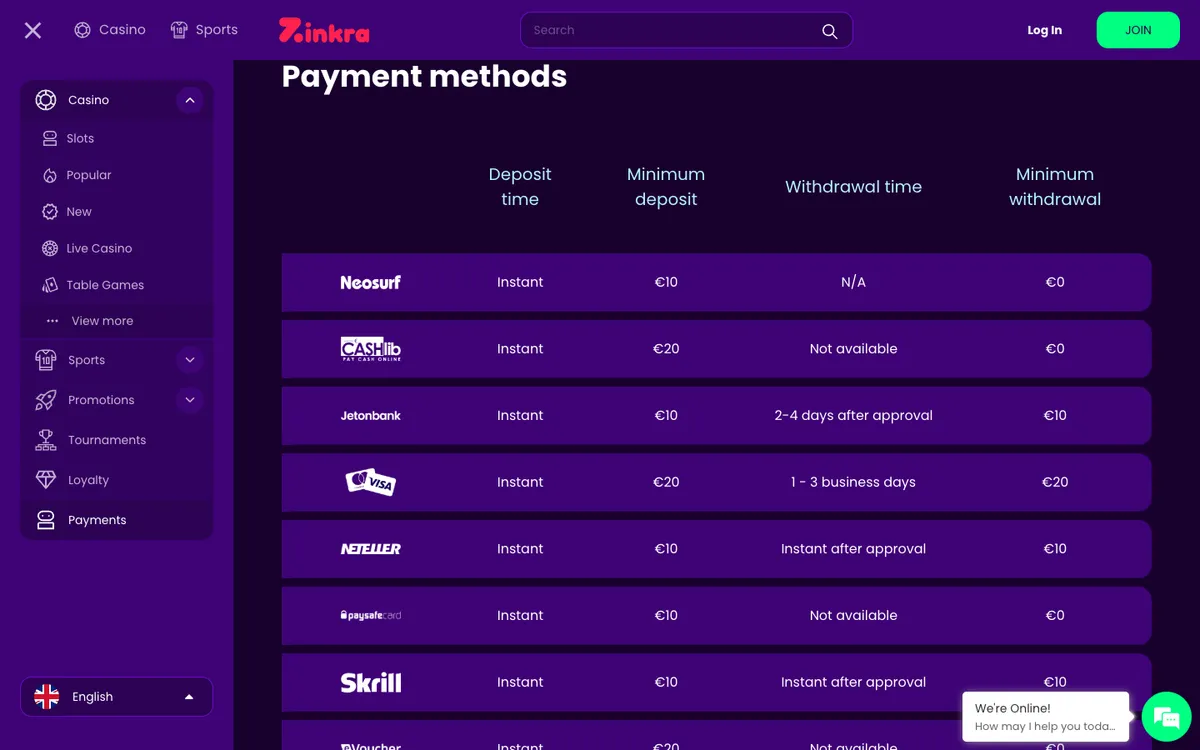Click the Skrill logo
This screenshot has height=750, width=1200.
point(371,682)
